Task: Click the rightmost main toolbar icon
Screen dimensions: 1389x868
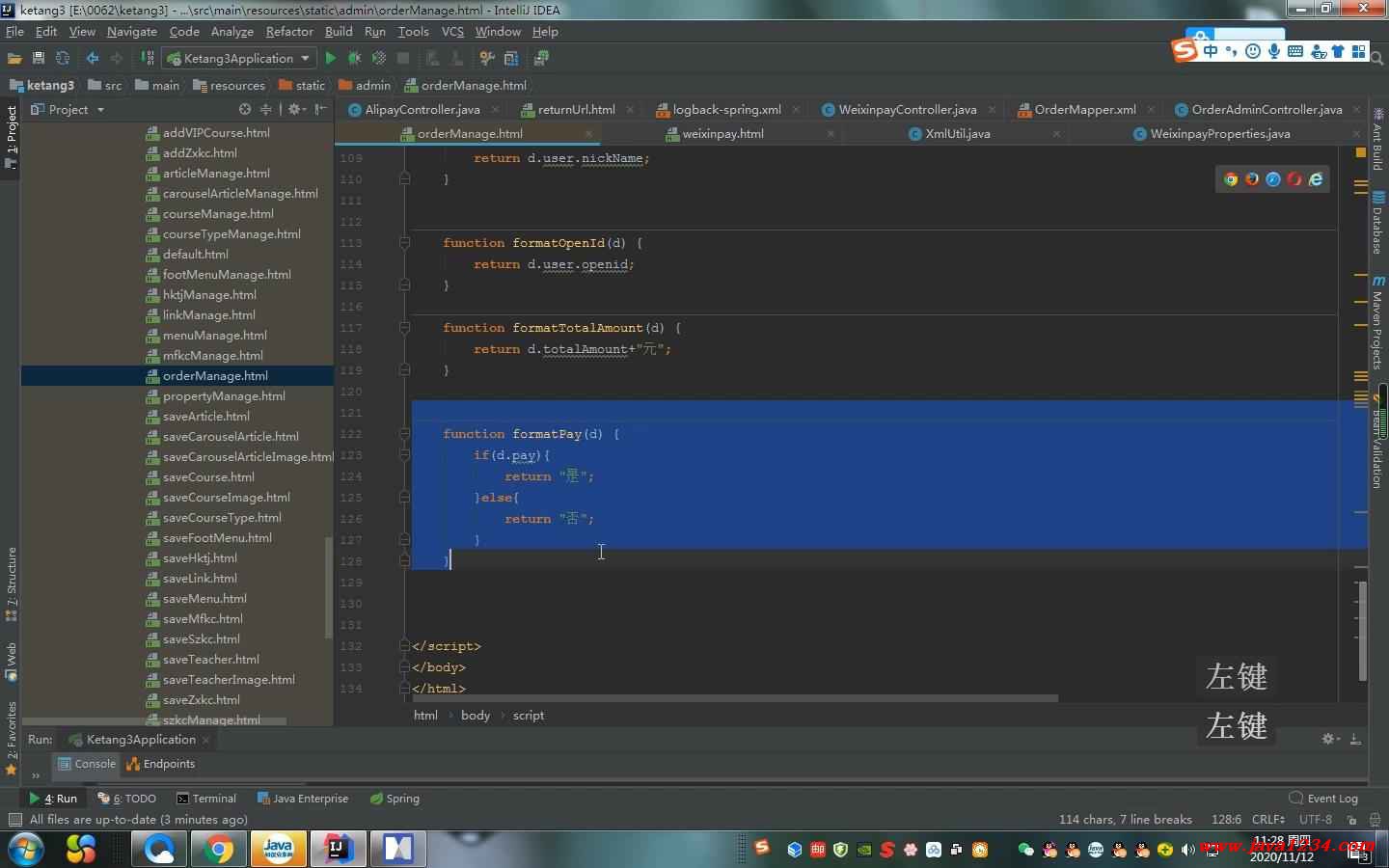Action: (541, 58)
